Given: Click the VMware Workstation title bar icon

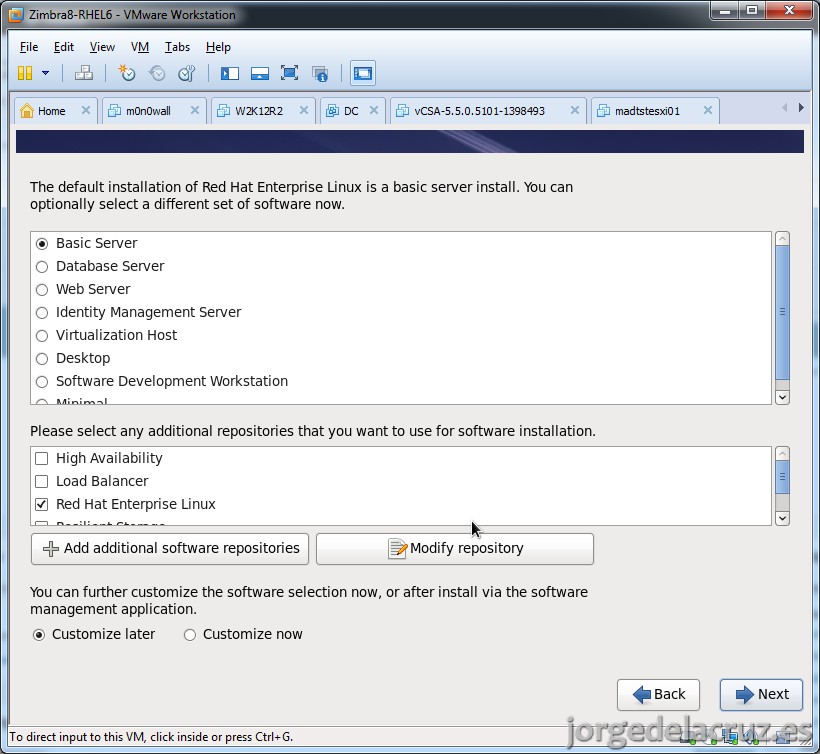Looking at the screenshot, I should (x=16, y=15).
